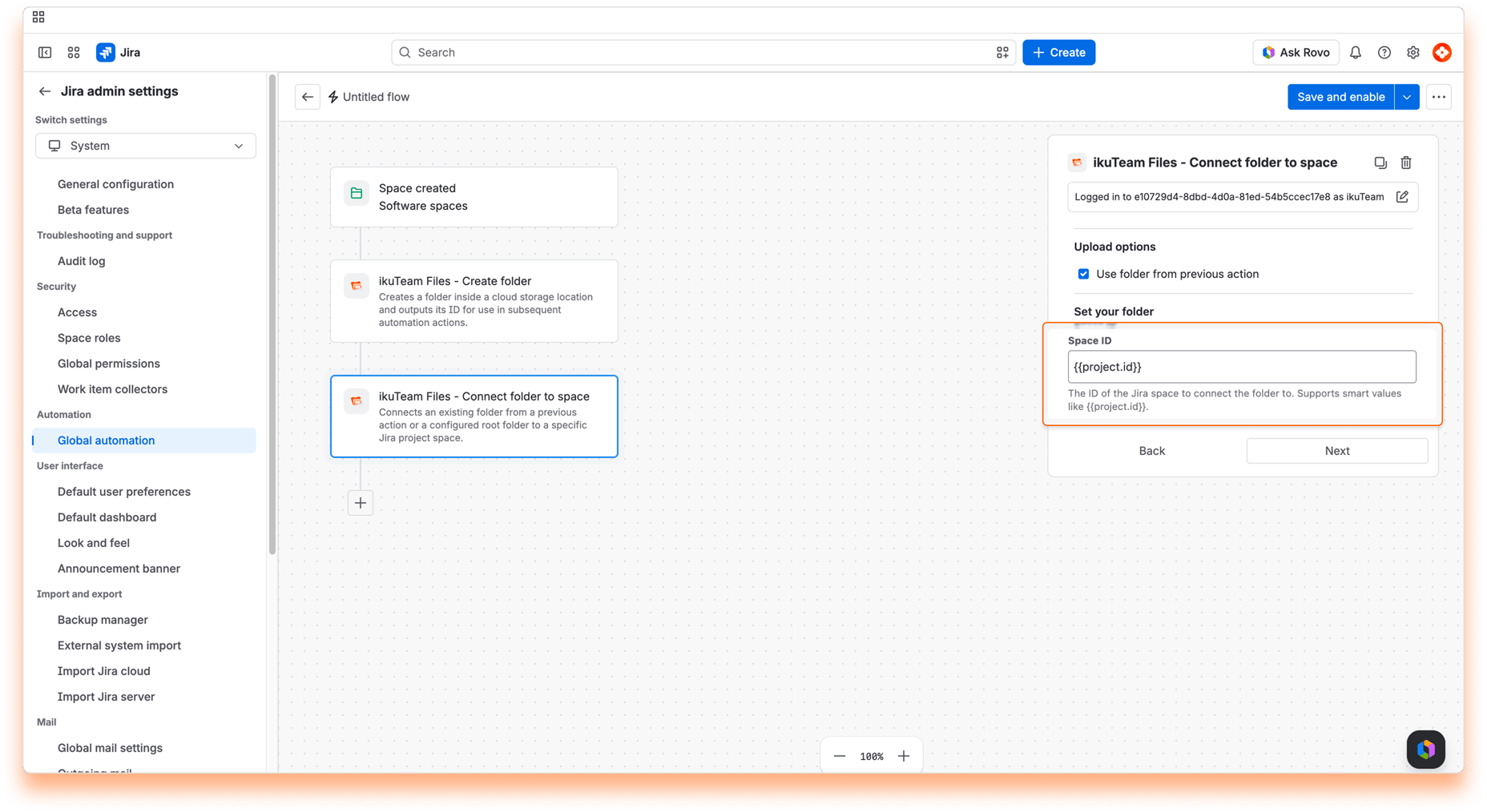The width and height of the screenshot is (1487, 812).
Task: Open Space roles page
Action: coord(89,338)
